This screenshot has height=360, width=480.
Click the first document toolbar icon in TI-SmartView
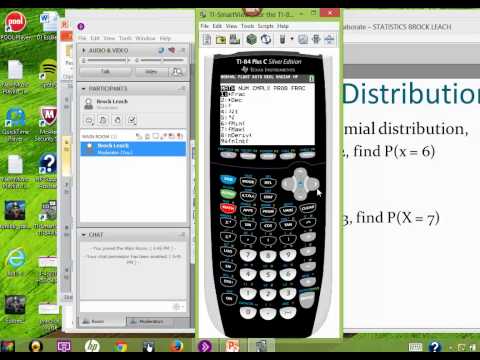(207, 40)
